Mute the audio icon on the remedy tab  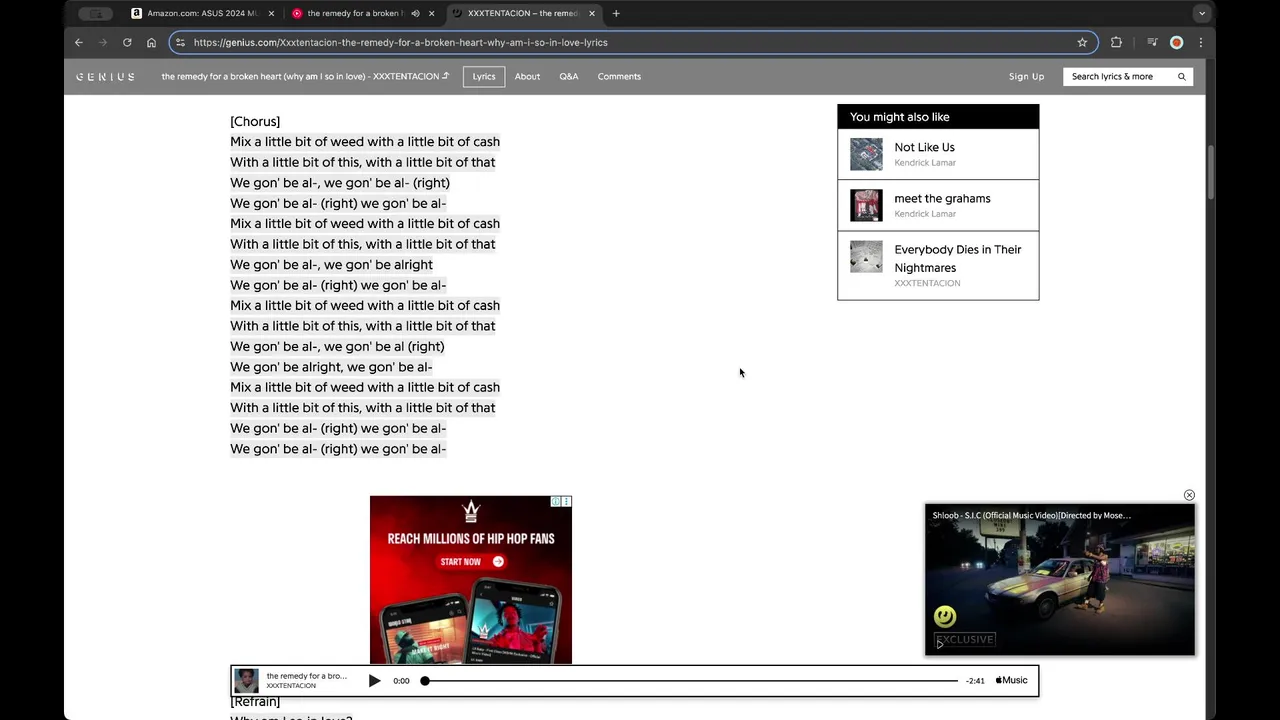(415, 13)
